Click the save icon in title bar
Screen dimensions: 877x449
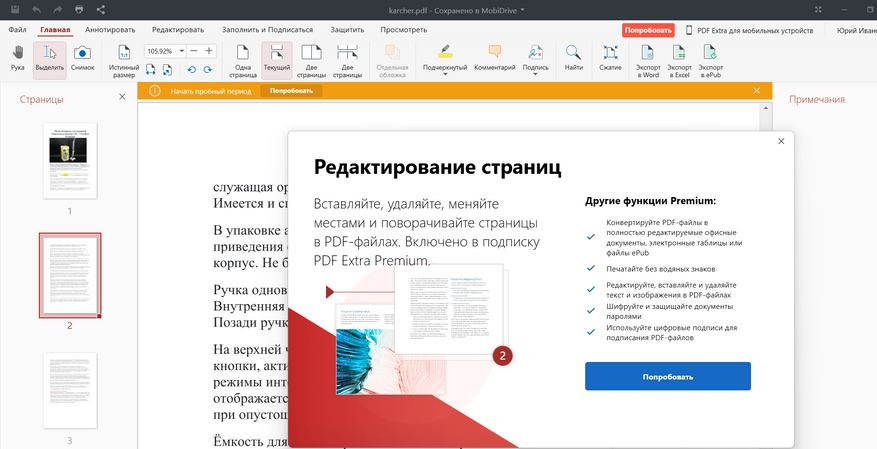click(16, 10)
